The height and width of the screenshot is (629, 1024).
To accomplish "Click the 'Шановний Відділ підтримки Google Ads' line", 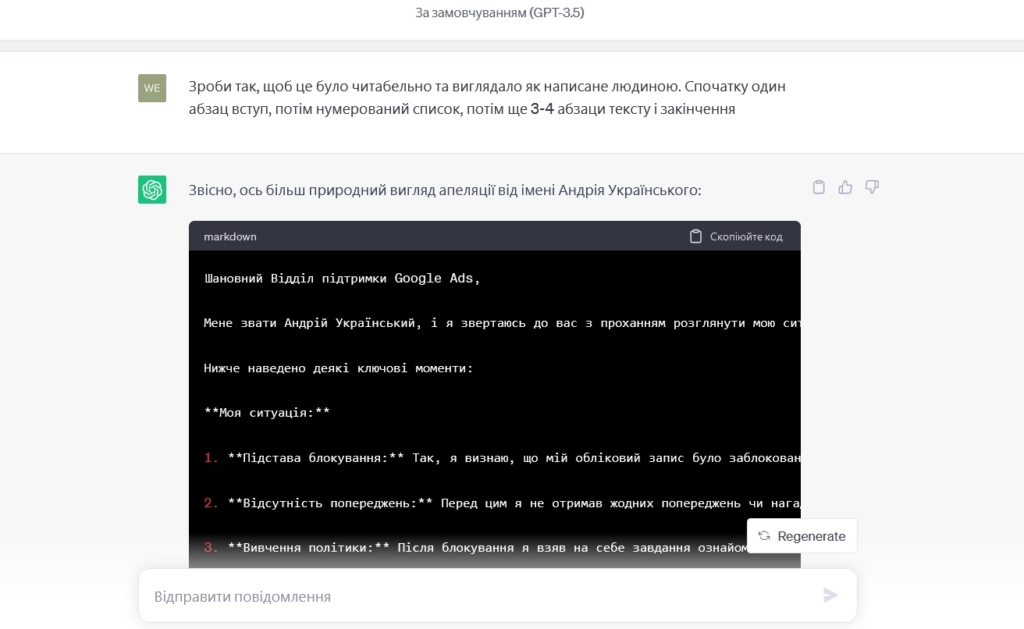I will (342, 278).
